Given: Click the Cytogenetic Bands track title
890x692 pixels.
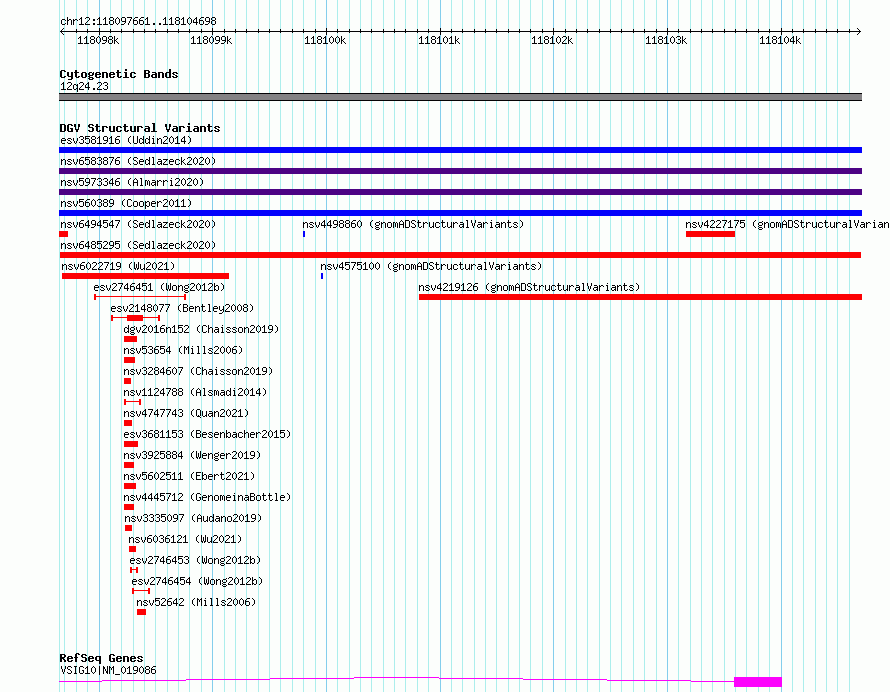Looking at the screenshot, I should [119, 74].
